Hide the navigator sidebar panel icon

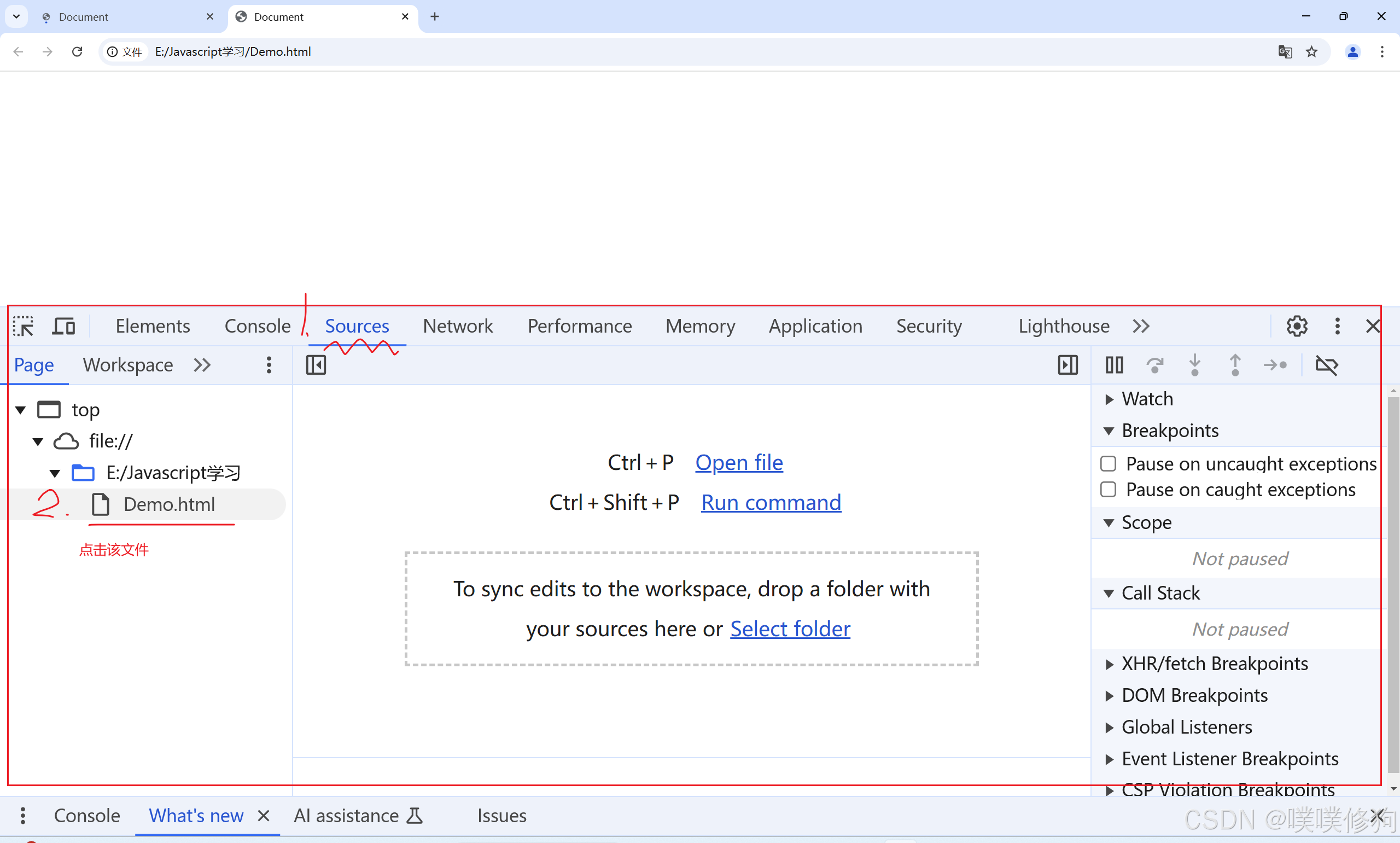tap(316, 365)
